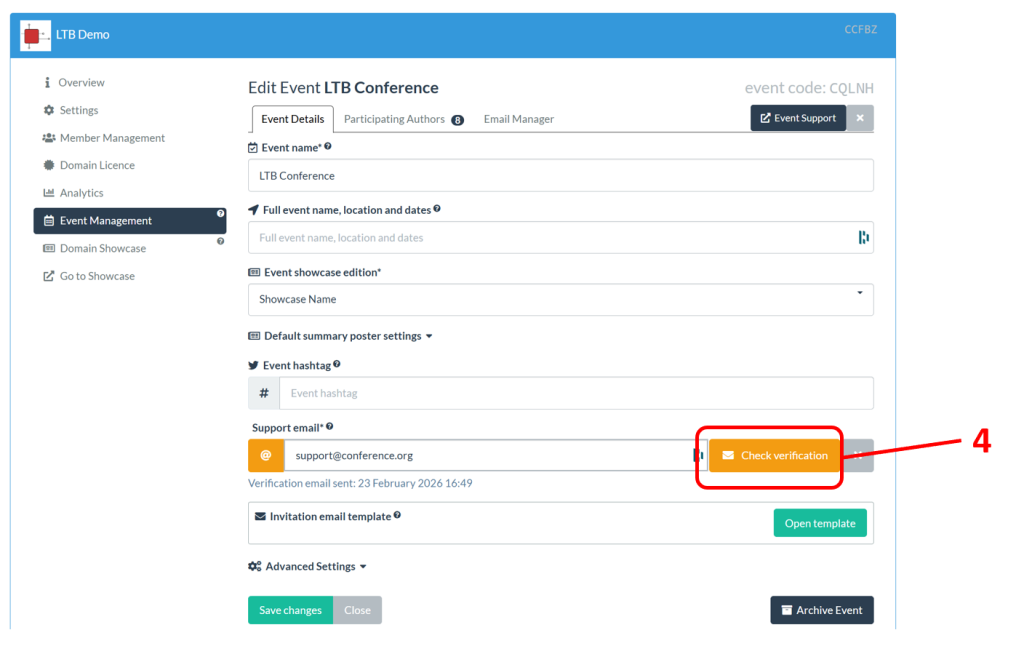Click Open template button
The height and width of the screenshot is (646, 1024).
pyautogui.click(x=819, y=523)
